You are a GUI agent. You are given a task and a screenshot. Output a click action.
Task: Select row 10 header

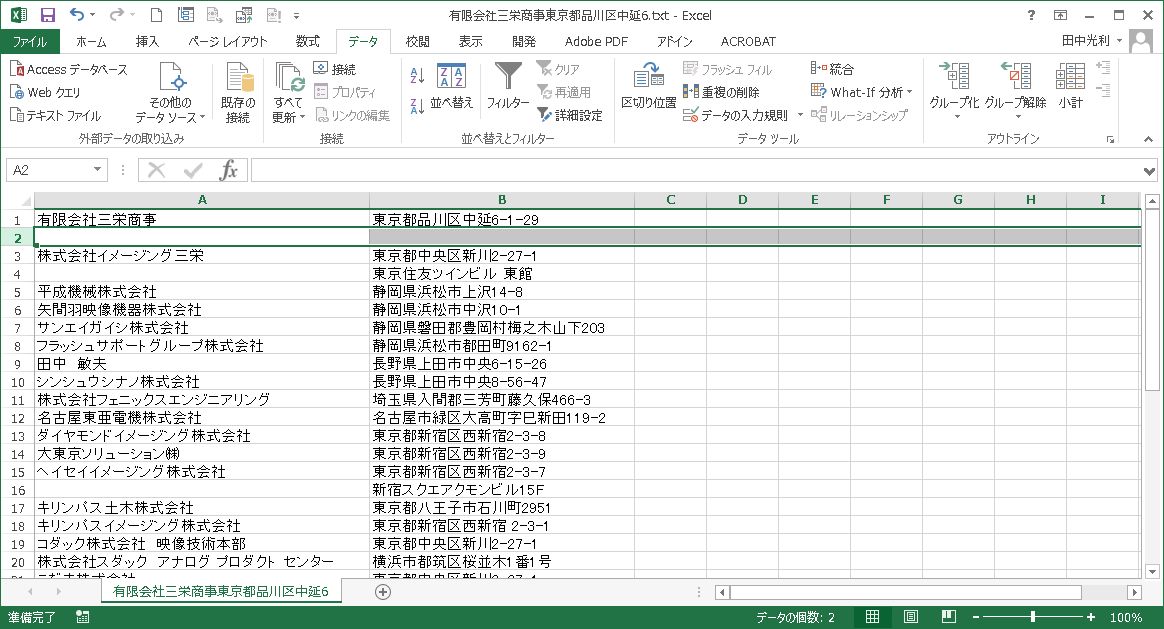(17, 382)
